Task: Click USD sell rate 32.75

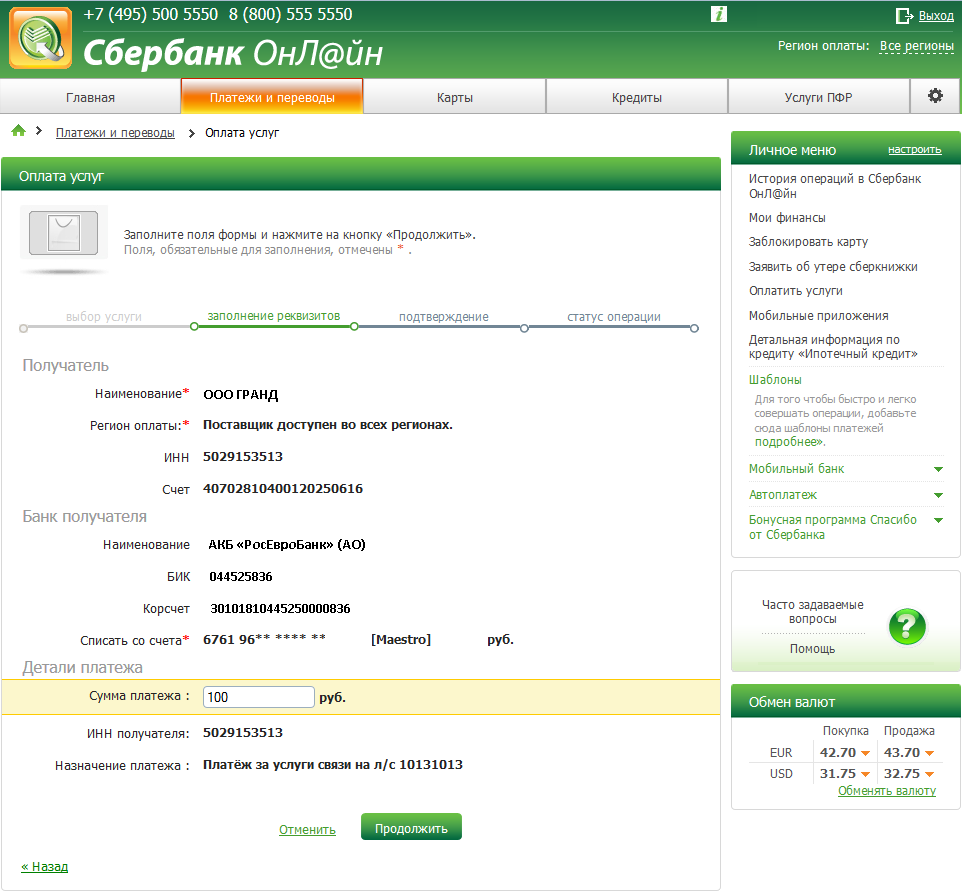Action: [x=902, y=774]
